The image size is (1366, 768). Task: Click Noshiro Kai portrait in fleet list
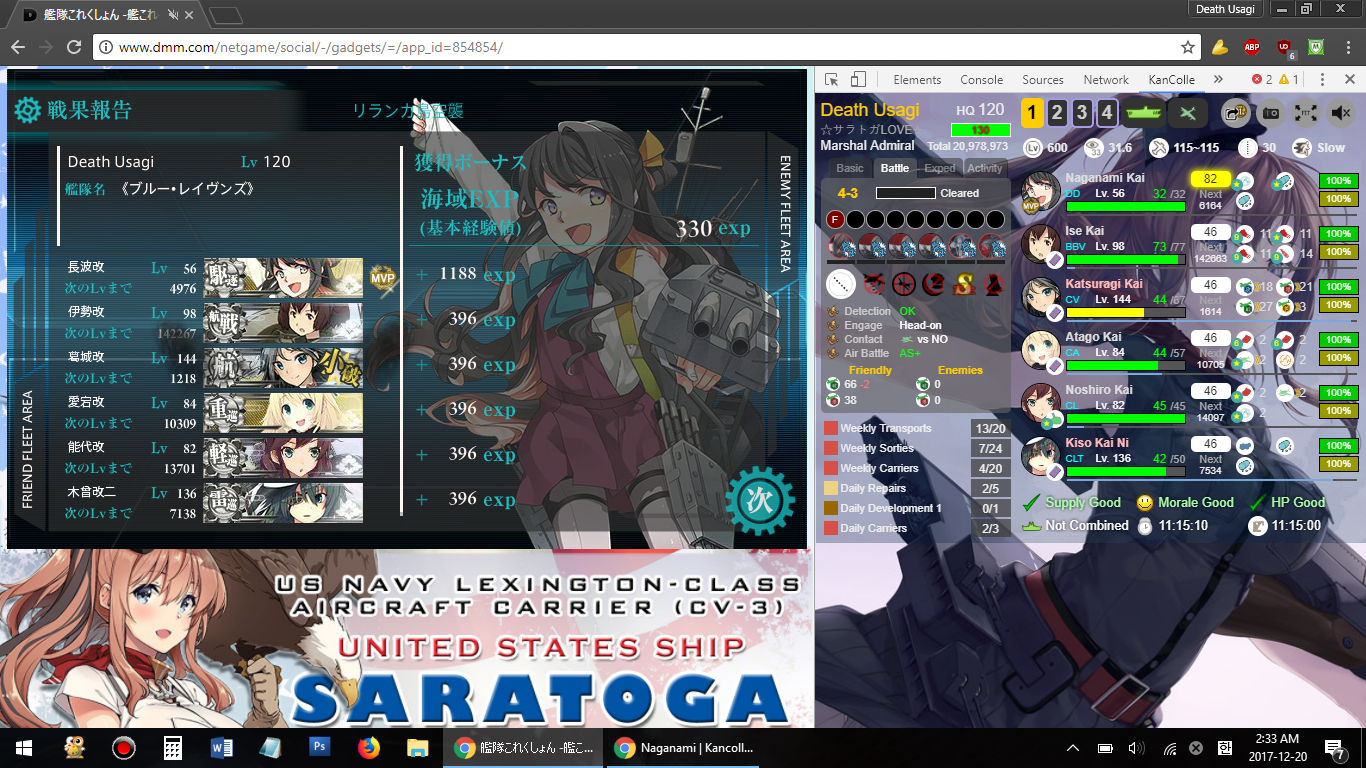1041,404
